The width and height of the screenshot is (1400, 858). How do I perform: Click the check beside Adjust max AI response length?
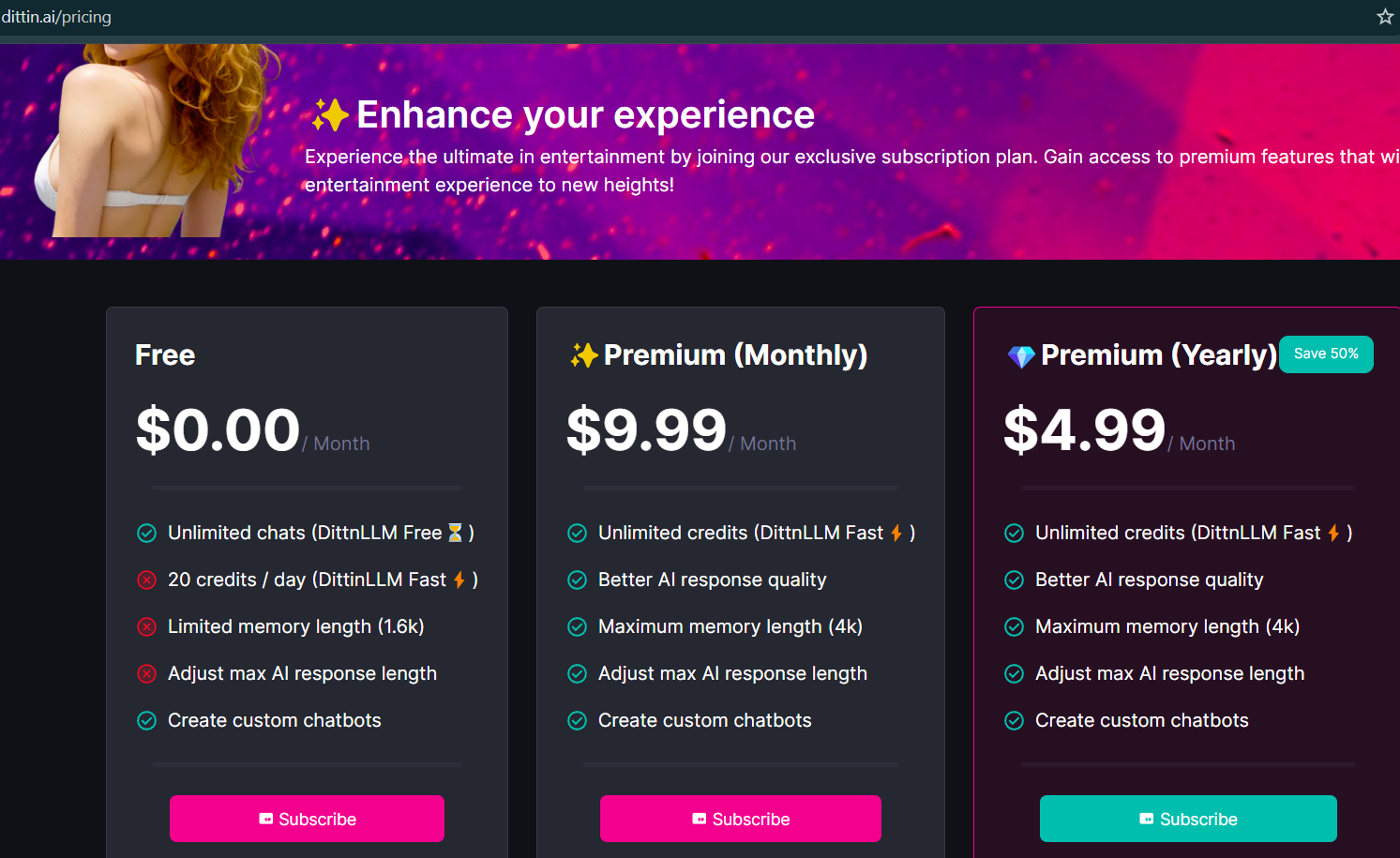[577, 673]
